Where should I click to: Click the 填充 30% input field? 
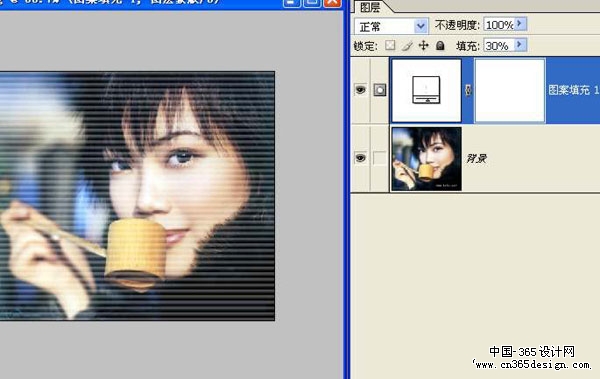tap(499, 46)
